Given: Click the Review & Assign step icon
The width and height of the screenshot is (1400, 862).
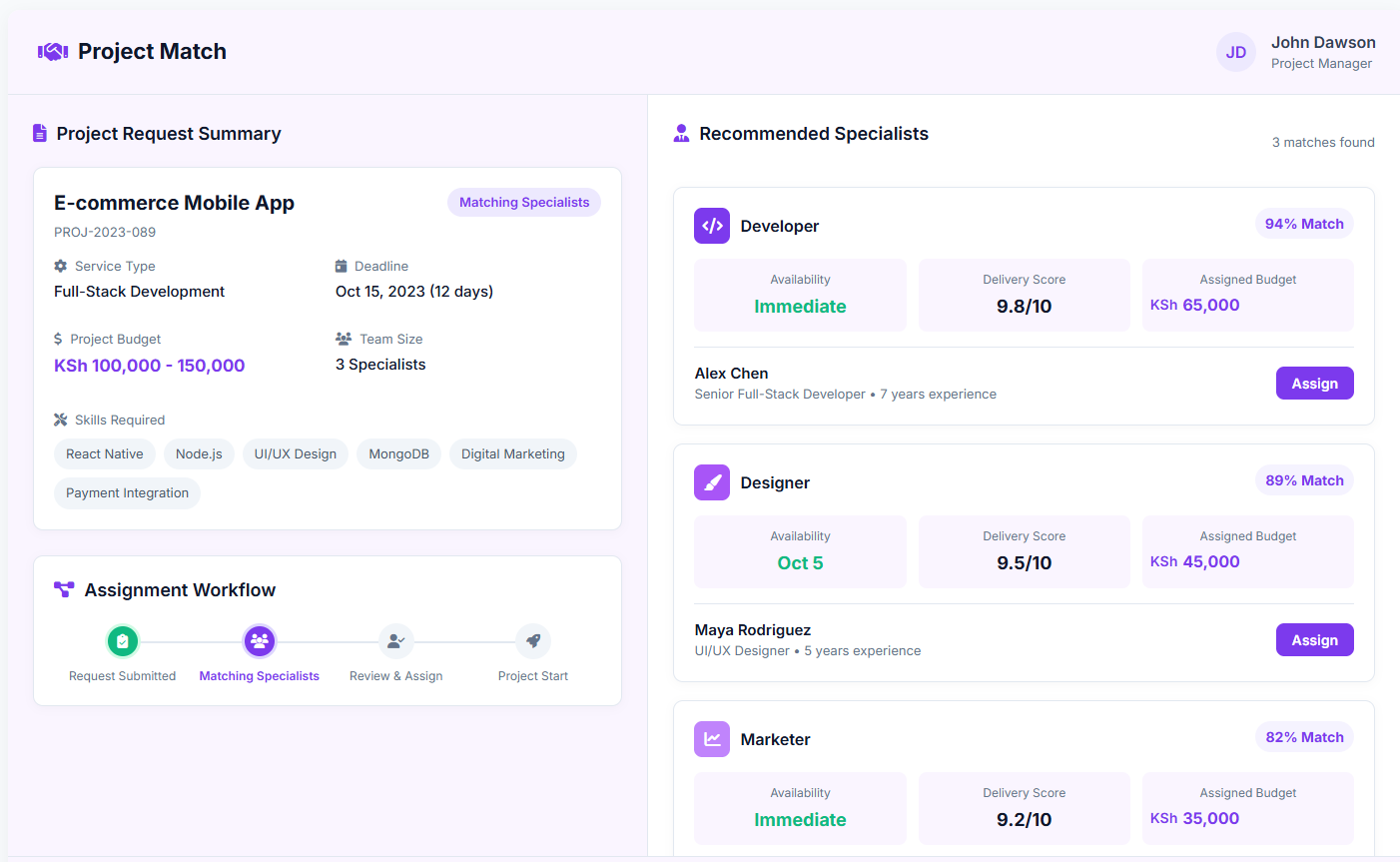Looking at the screenshot, I should 396,641.
